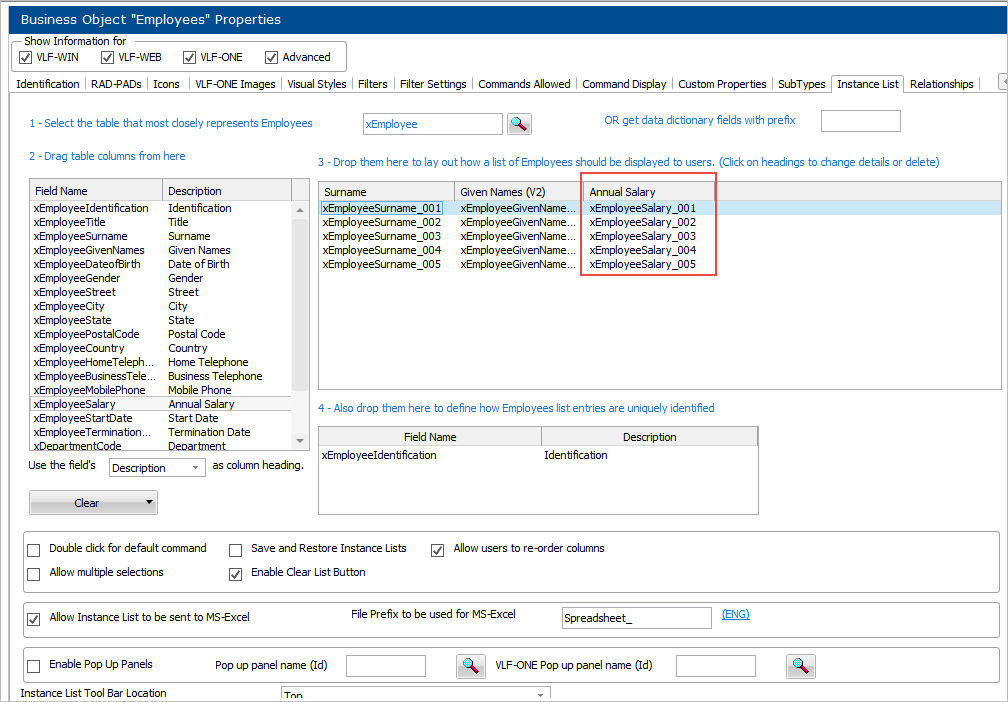Image resolution: width=1008 pixels, height=702 pixels.
Task: Click the ENG language link
Action: pyautogui.click(x=735, y=615)
